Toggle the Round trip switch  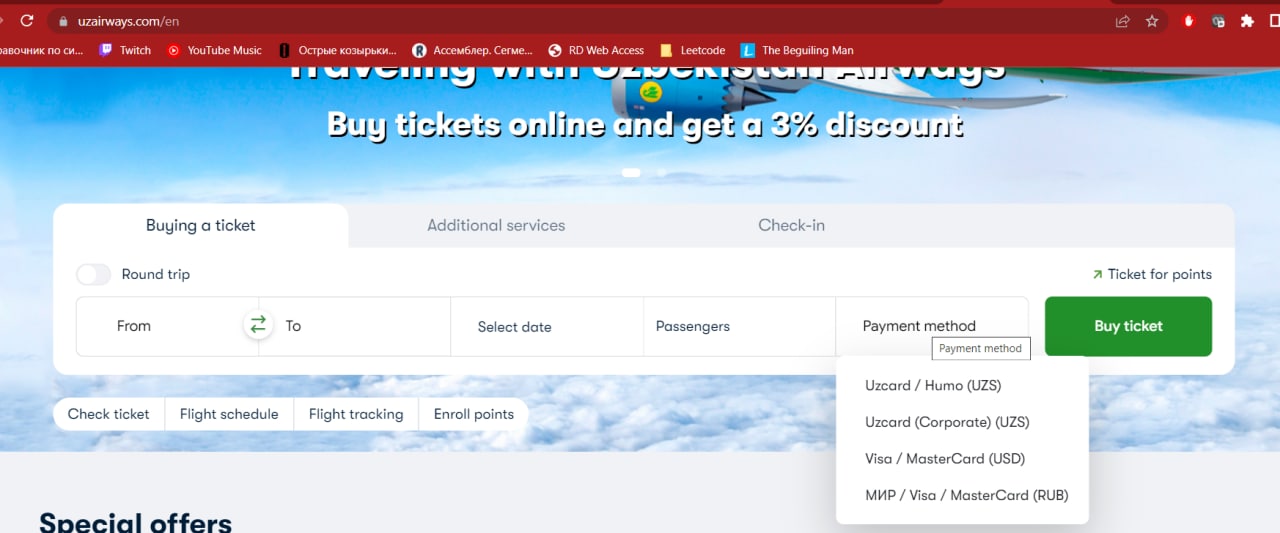[x=93, y=274]
